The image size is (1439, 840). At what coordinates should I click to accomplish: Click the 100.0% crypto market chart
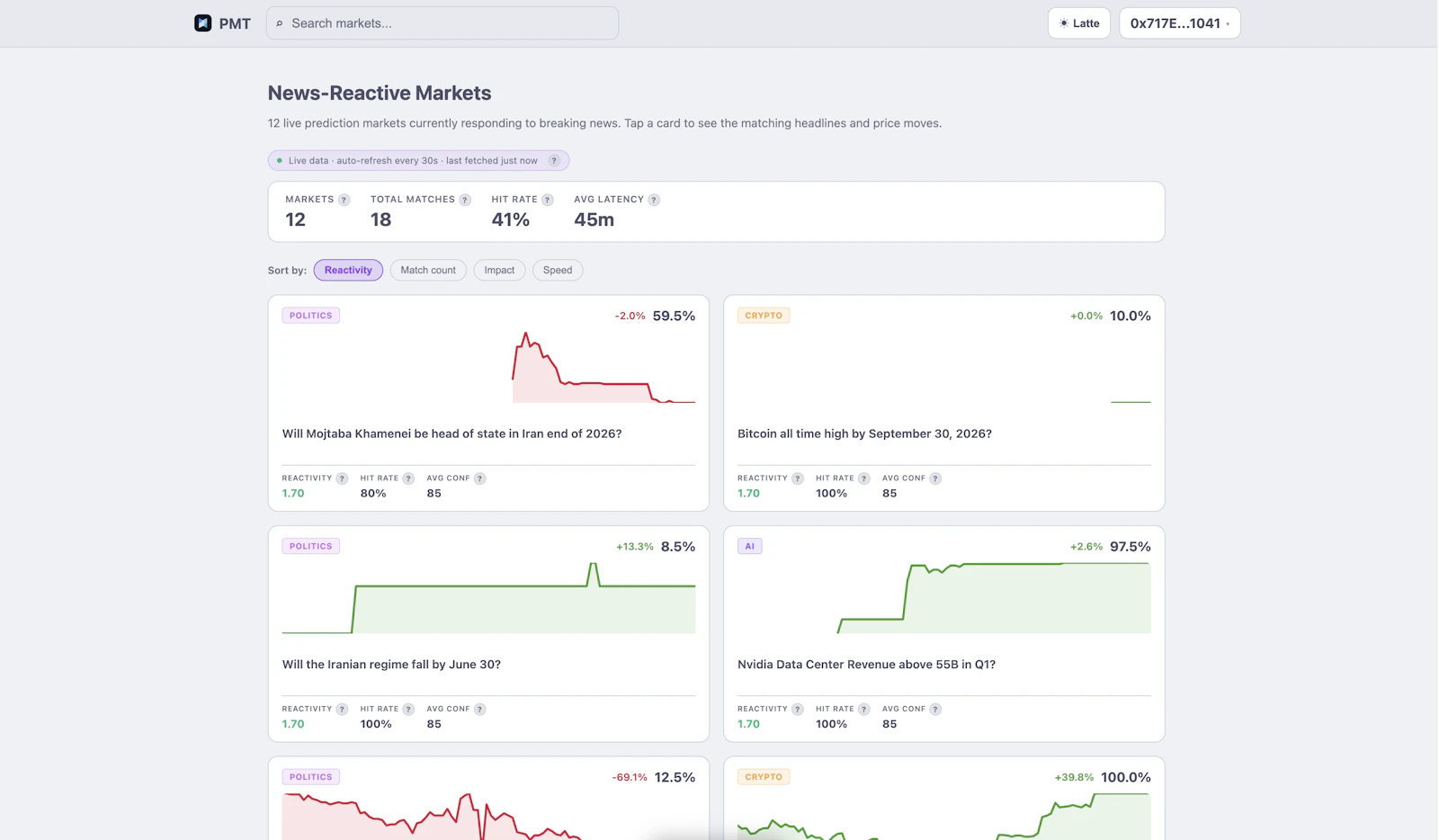tap(944, 817)
